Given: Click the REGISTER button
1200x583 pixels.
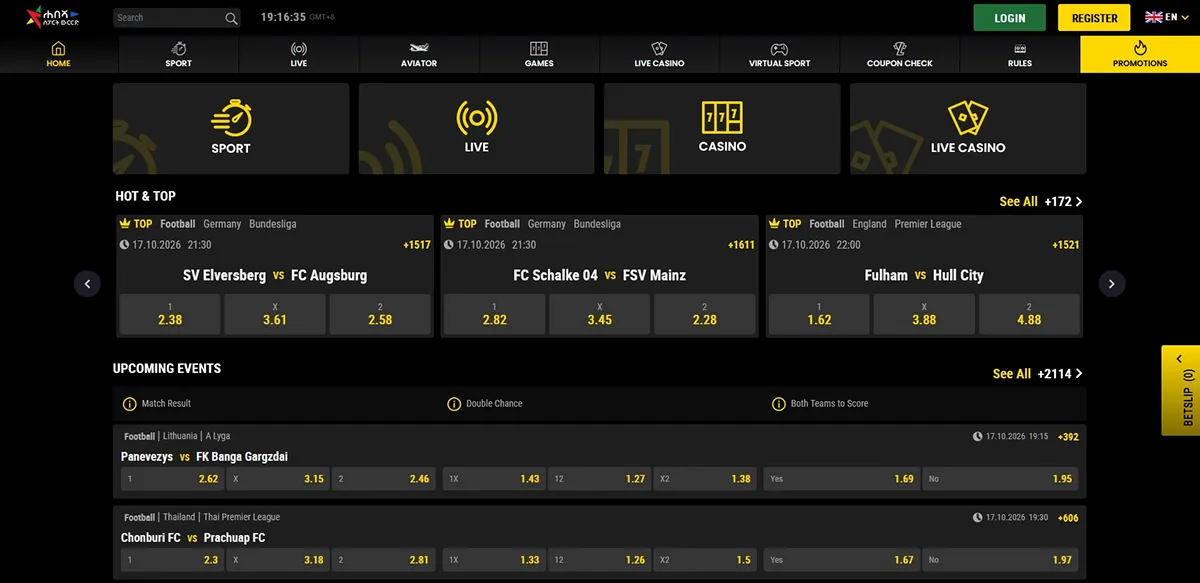Looking at the screenshot, I should coord(1095,18).
